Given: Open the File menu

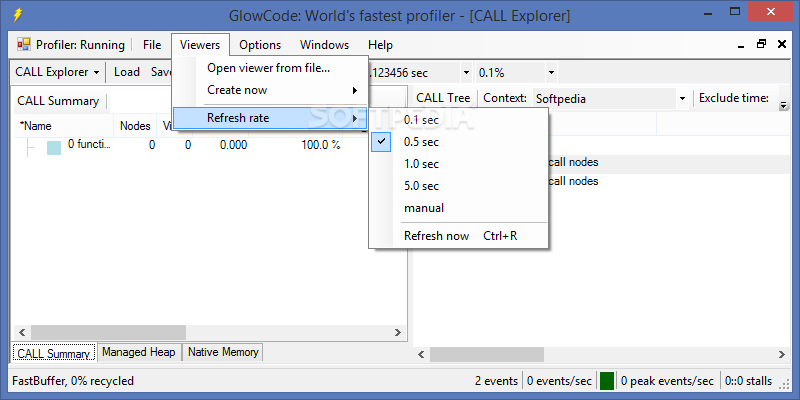Looking at the screenshot, I should click(x=152, y=45).
